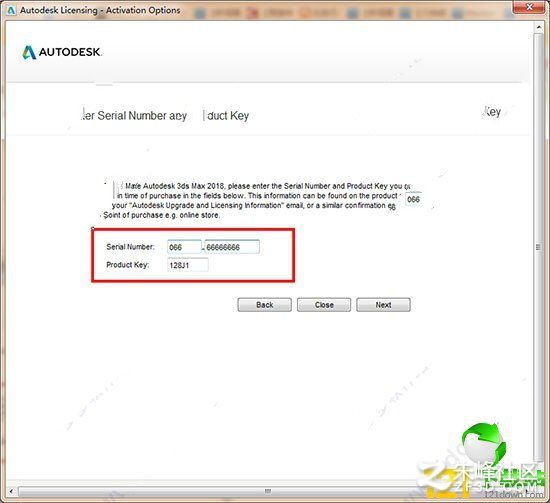Image resolution: width=550 pixels, height=503 pixels.
Task: Close the Activation Options window with X
Action: [x=530, y=7]
